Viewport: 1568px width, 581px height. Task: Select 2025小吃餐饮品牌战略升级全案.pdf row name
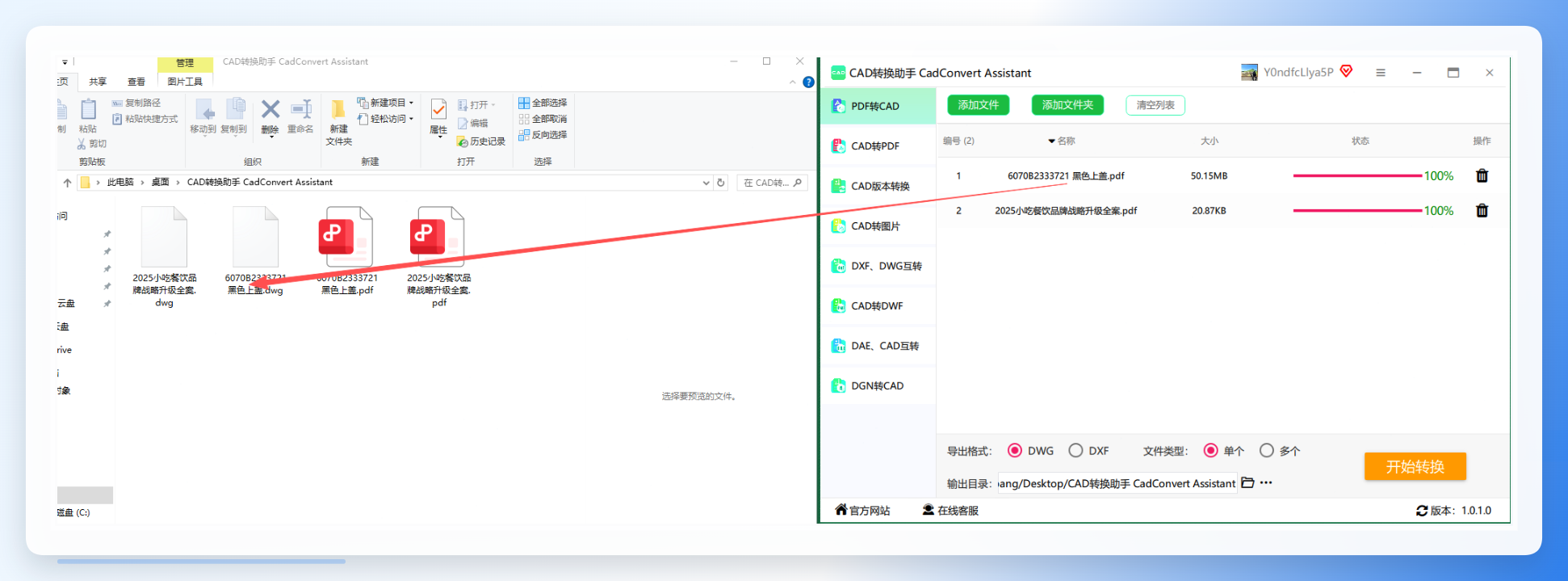[1066, 210]
